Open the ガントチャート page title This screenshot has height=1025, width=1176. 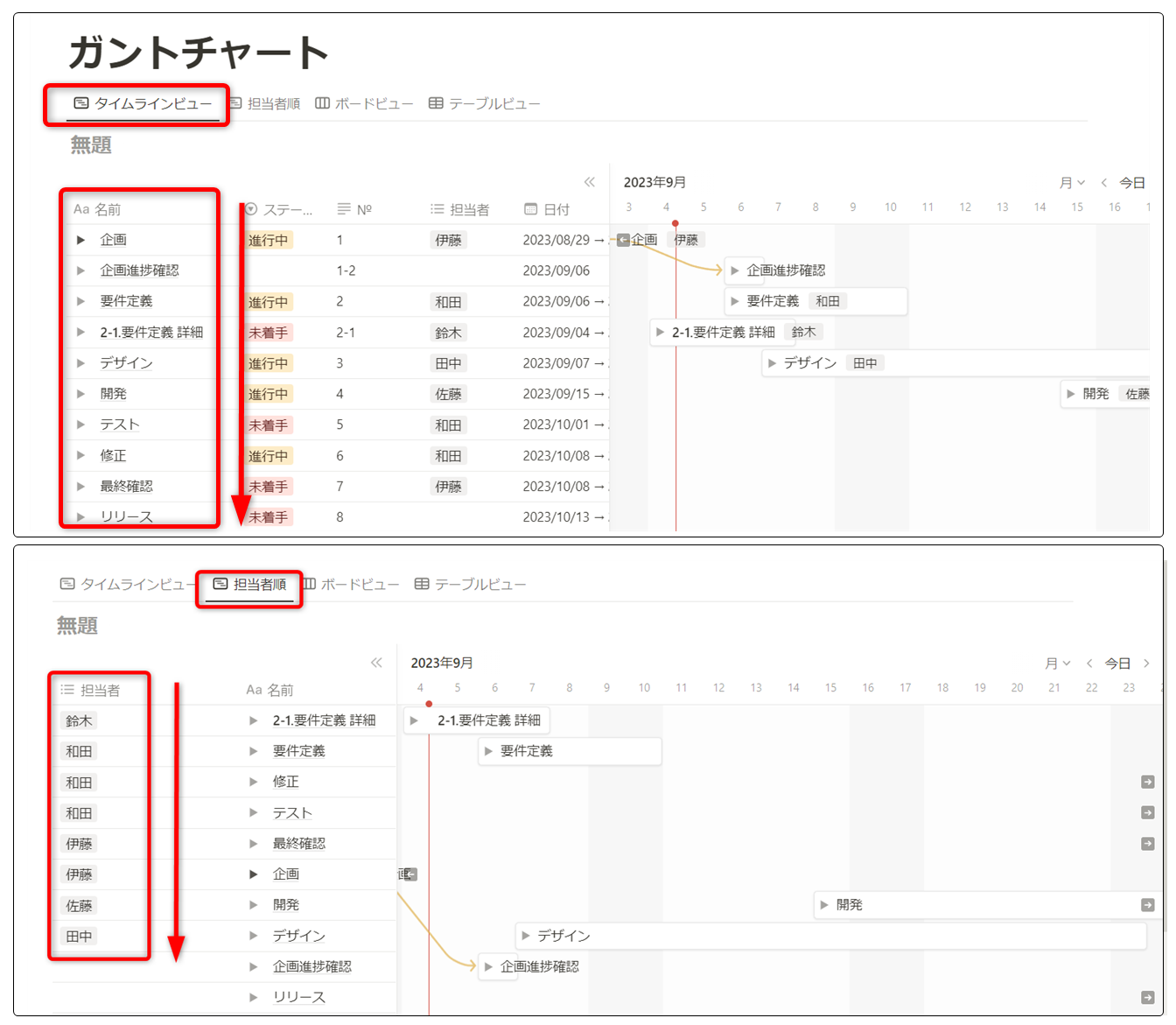[x=199, y=53]
